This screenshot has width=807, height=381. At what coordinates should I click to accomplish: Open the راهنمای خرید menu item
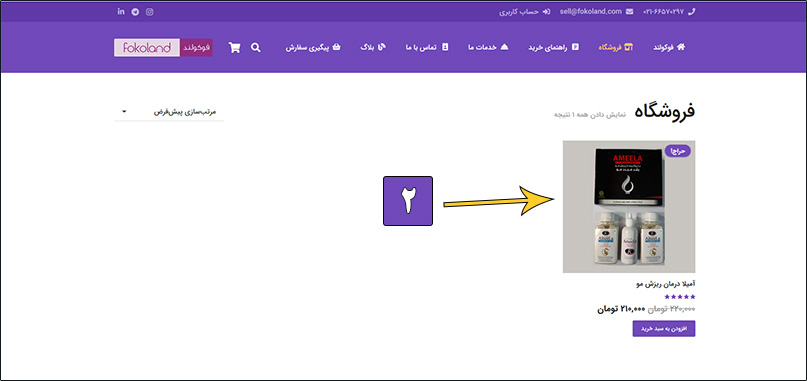(553, 47)
